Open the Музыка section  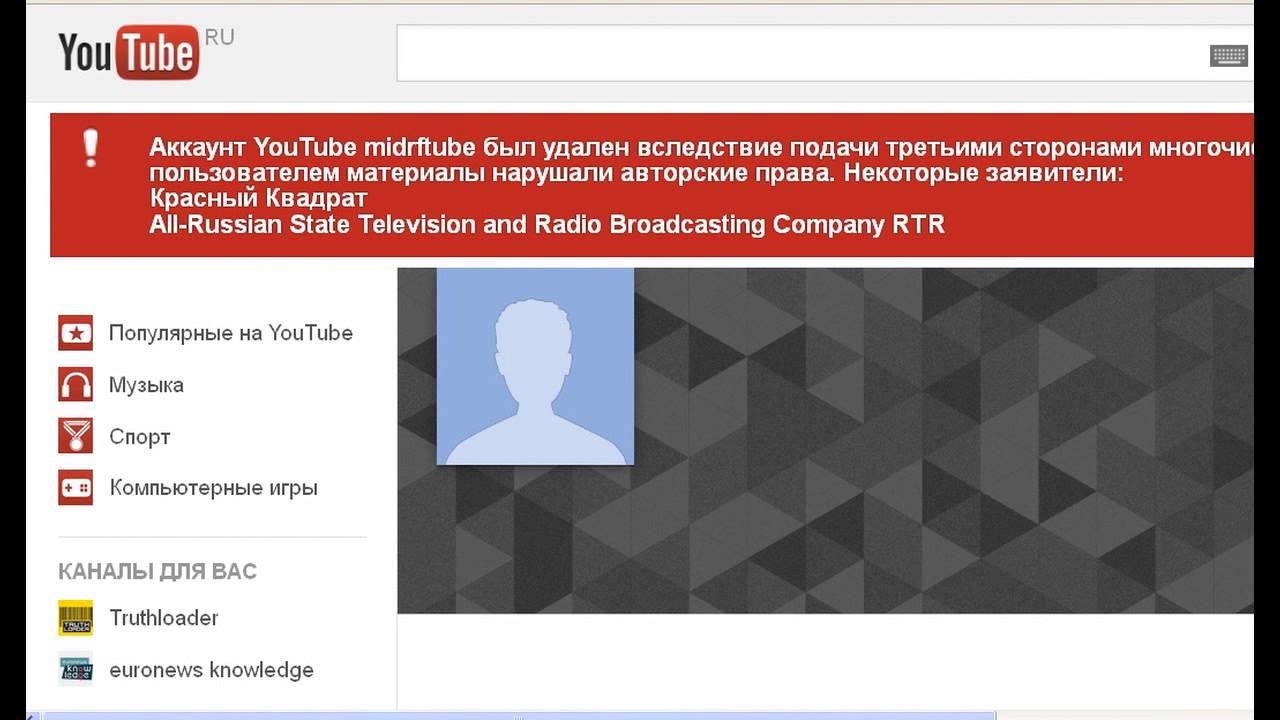tap(146, 385)
